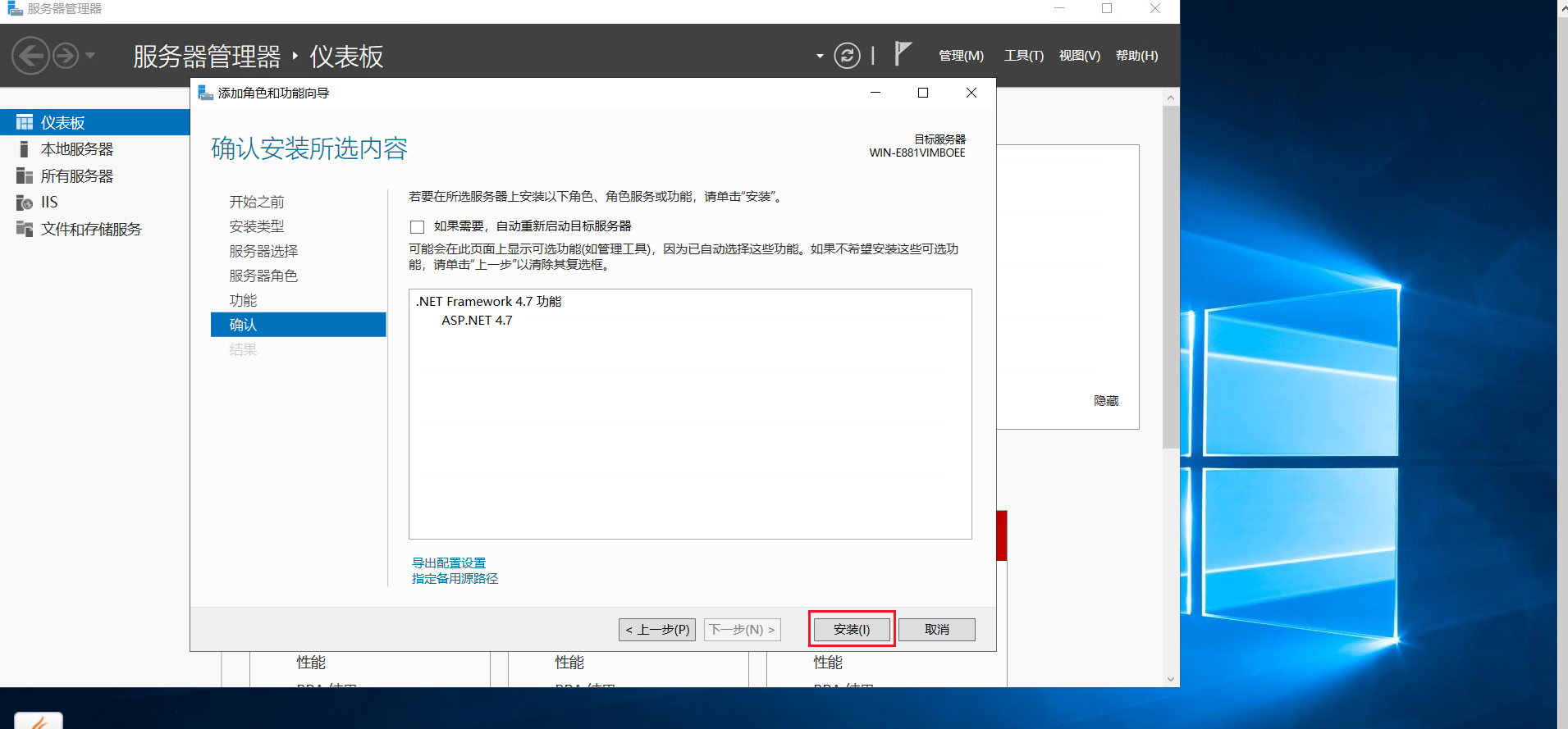Click the 安装(I) button

851,630
